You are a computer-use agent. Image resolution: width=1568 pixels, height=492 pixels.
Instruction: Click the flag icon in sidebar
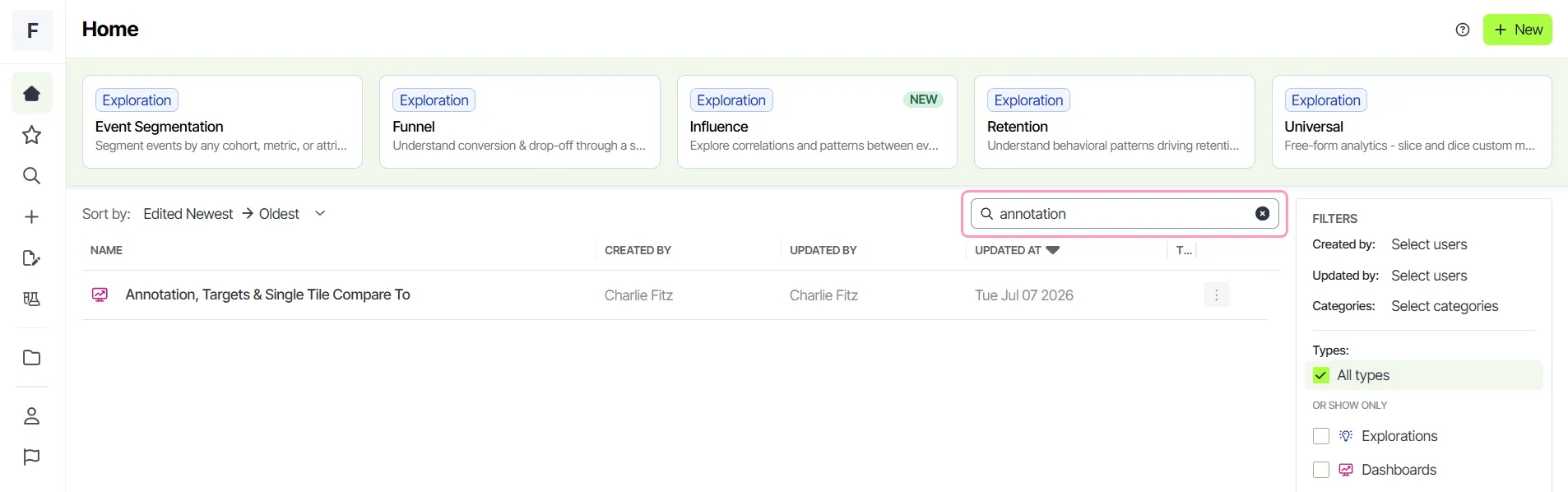pyautogui.click(x=32, y=457)
